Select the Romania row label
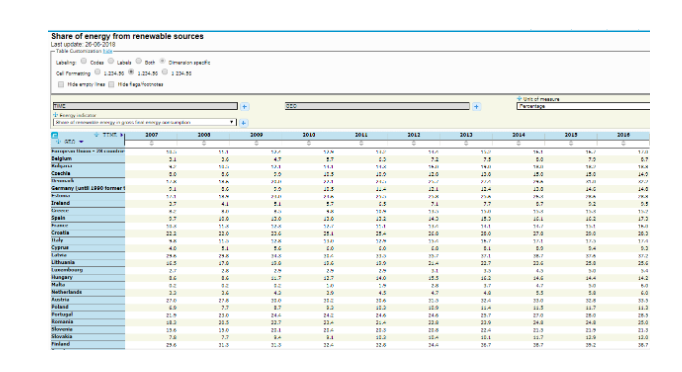The image size is (682, 372). point(62,322)
